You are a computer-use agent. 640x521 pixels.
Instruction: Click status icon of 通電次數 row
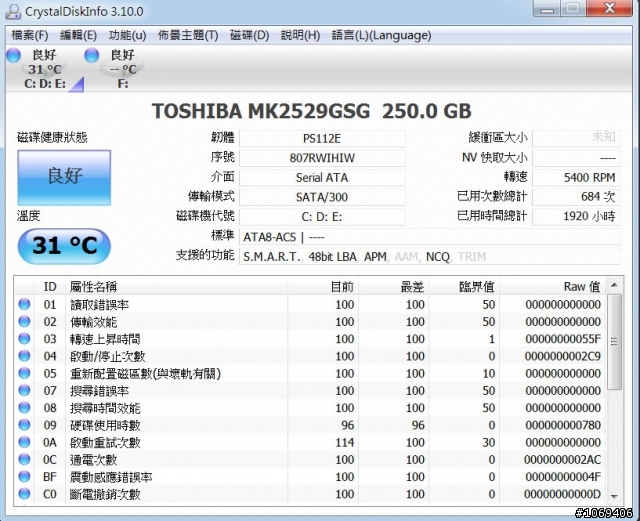point(24,459)
